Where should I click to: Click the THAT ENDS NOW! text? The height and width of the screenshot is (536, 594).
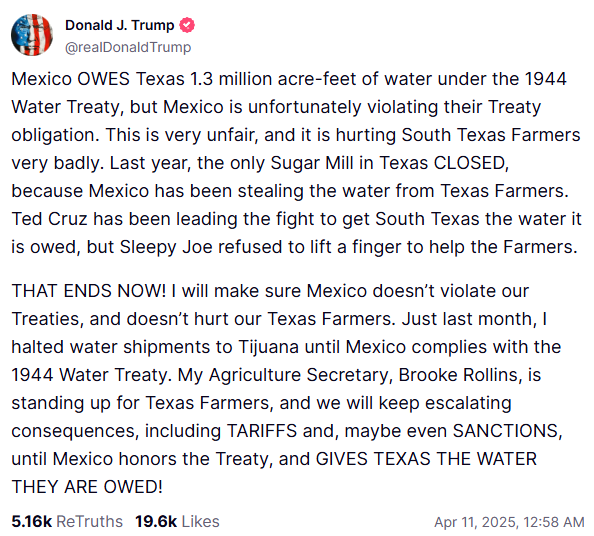click(89, 291)
